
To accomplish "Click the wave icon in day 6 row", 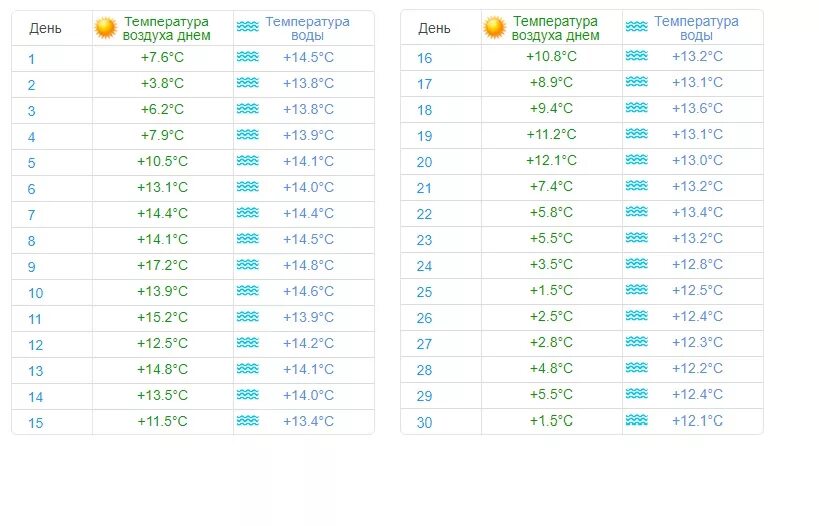I will tap(248, 186).
